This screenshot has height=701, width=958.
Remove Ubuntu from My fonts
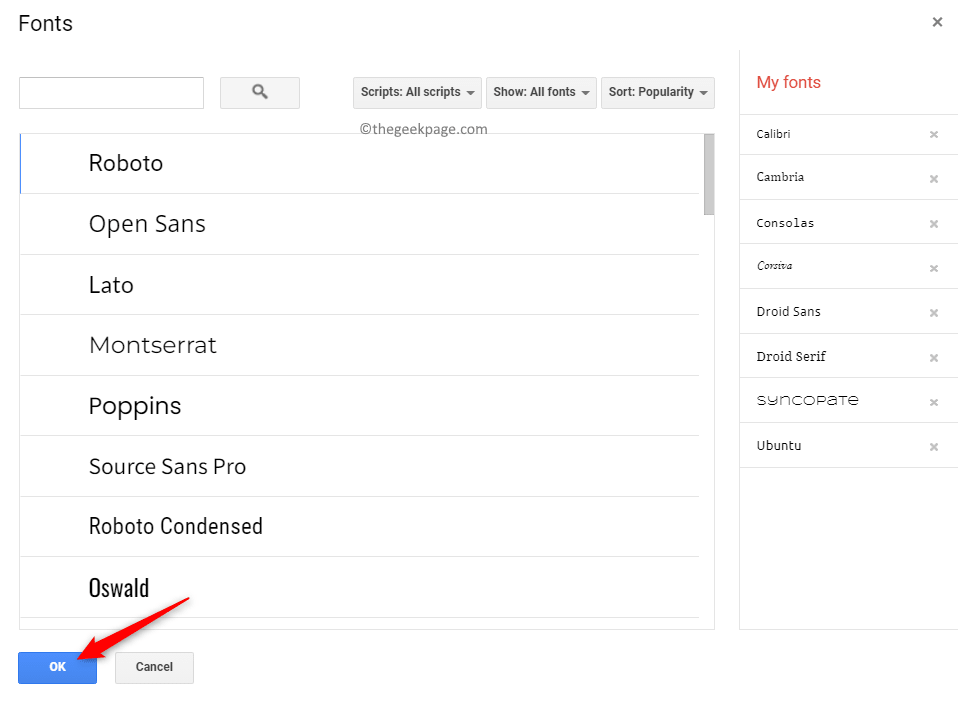(x=934, y=445)
